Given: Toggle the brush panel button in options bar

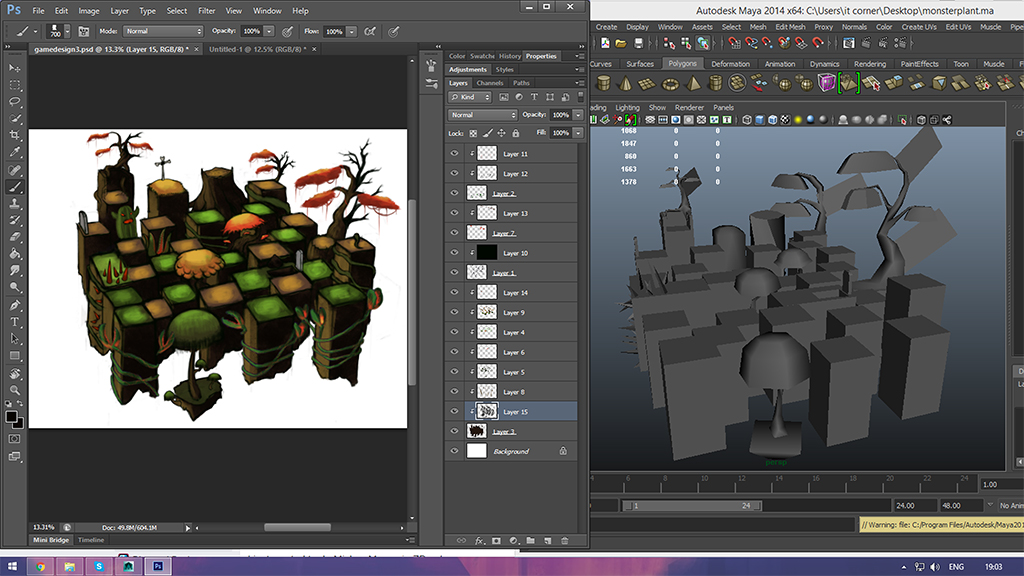Looking at the screenshot, I should tap(84, 31).
